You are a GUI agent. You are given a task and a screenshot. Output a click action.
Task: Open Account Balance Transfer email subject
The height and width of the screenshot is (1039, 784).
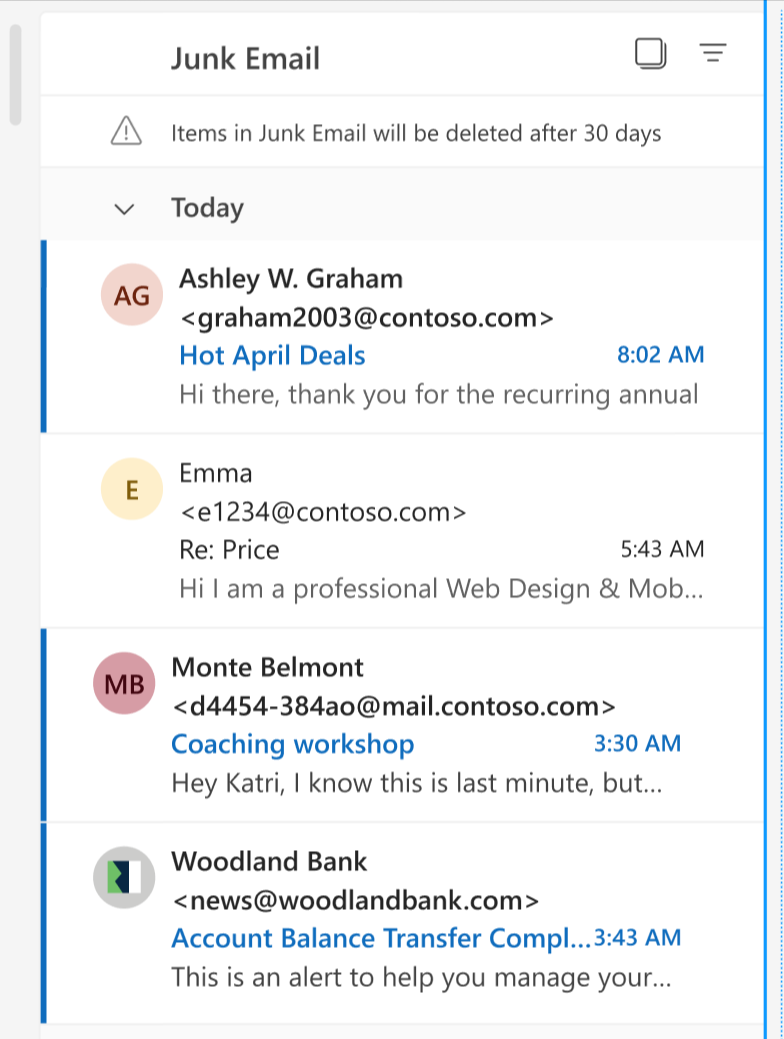[x=381, y=938]
